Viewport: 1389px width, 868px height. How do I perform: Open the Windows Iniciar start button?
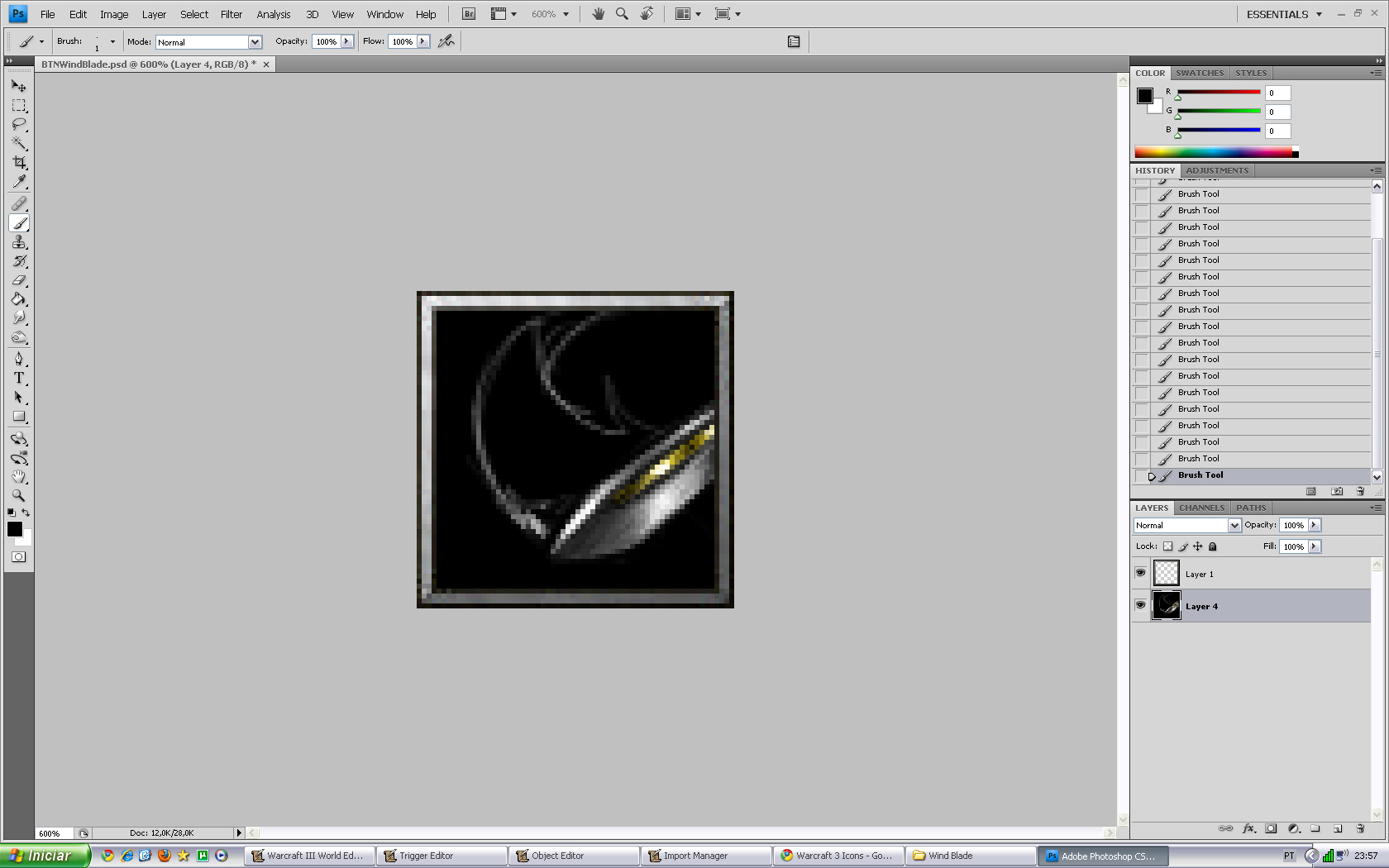click(45, 856)
